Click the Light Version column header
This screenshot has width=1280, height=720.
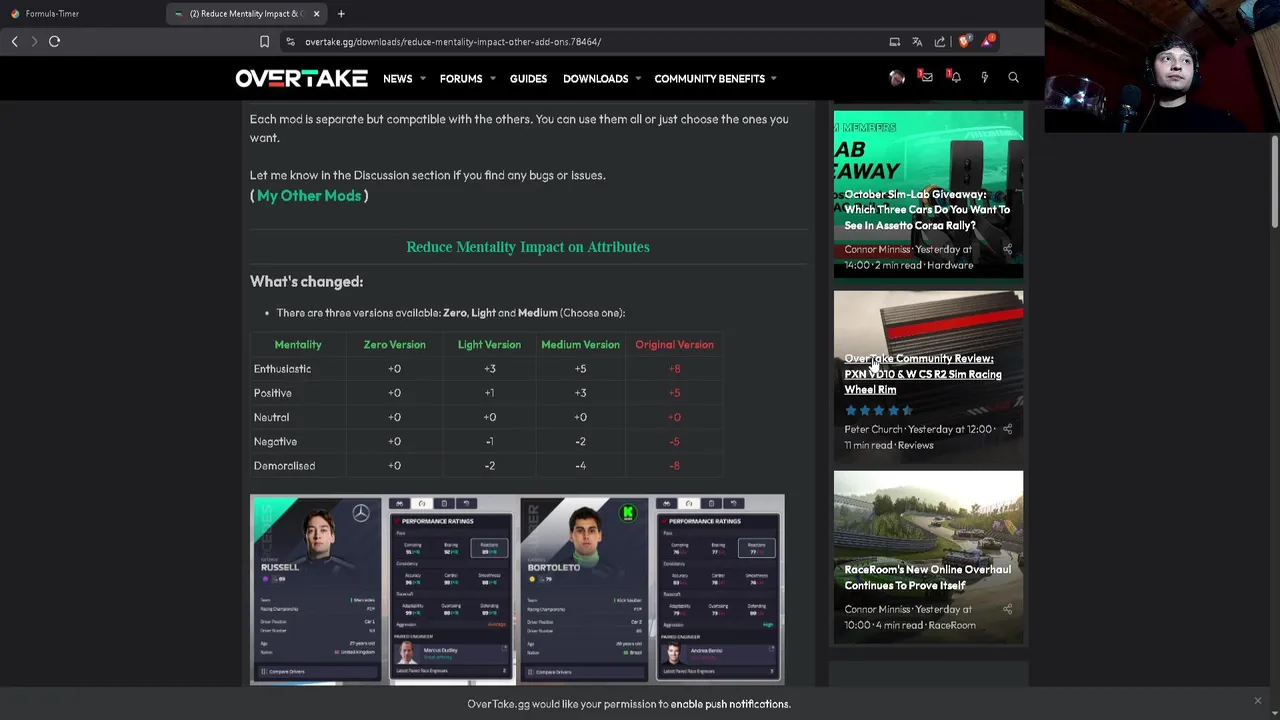[x=489, y=345]
